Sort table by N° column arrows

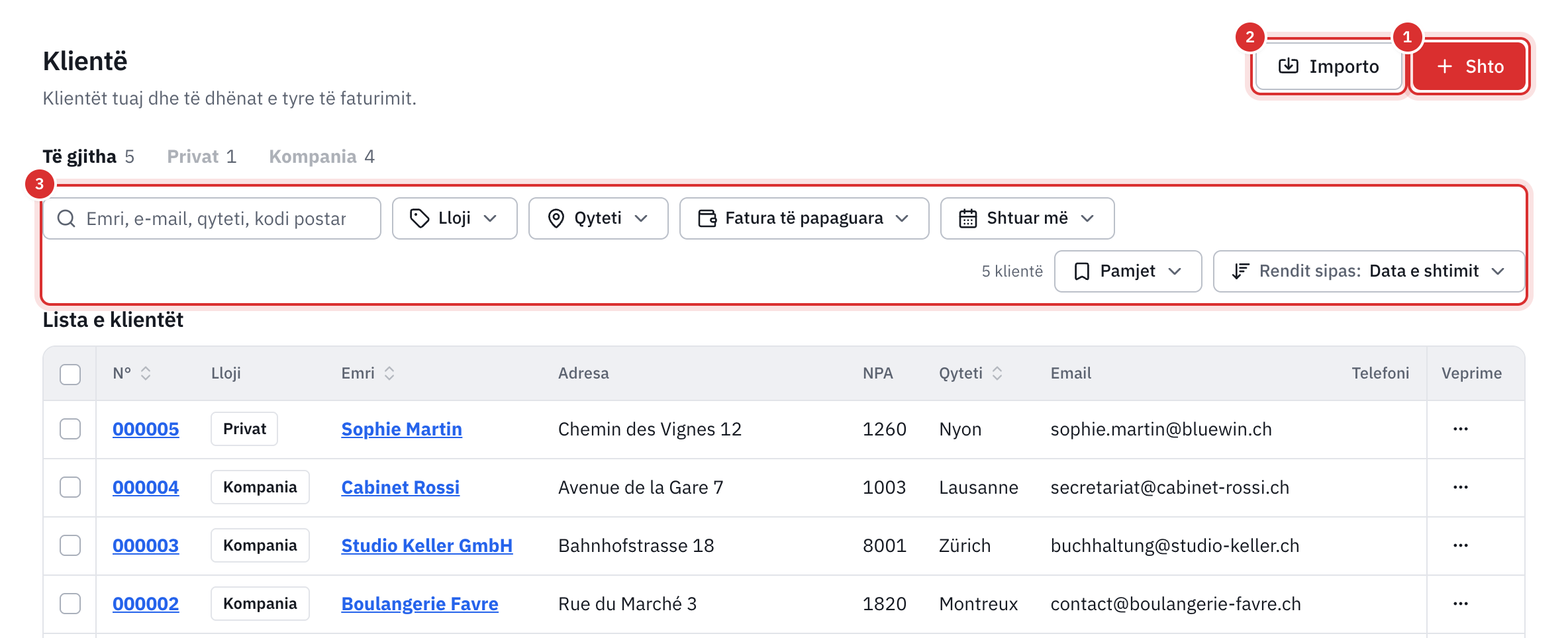(x=146, y=373)
